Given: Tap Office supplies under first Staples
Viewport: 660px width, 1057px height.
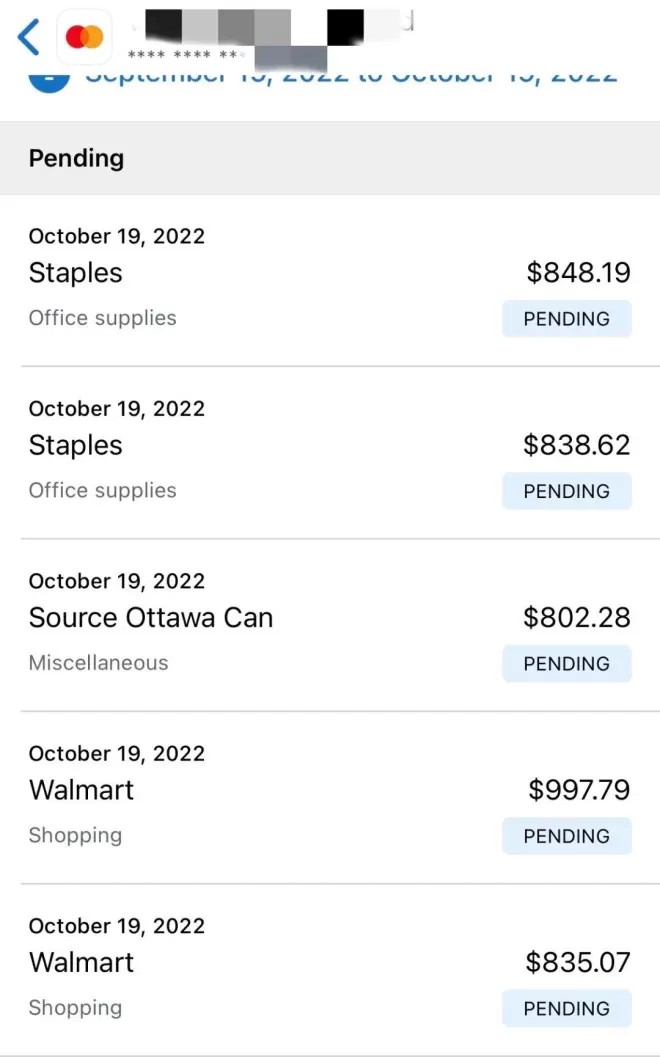Looking at the screenshot, I should point(102,318).
